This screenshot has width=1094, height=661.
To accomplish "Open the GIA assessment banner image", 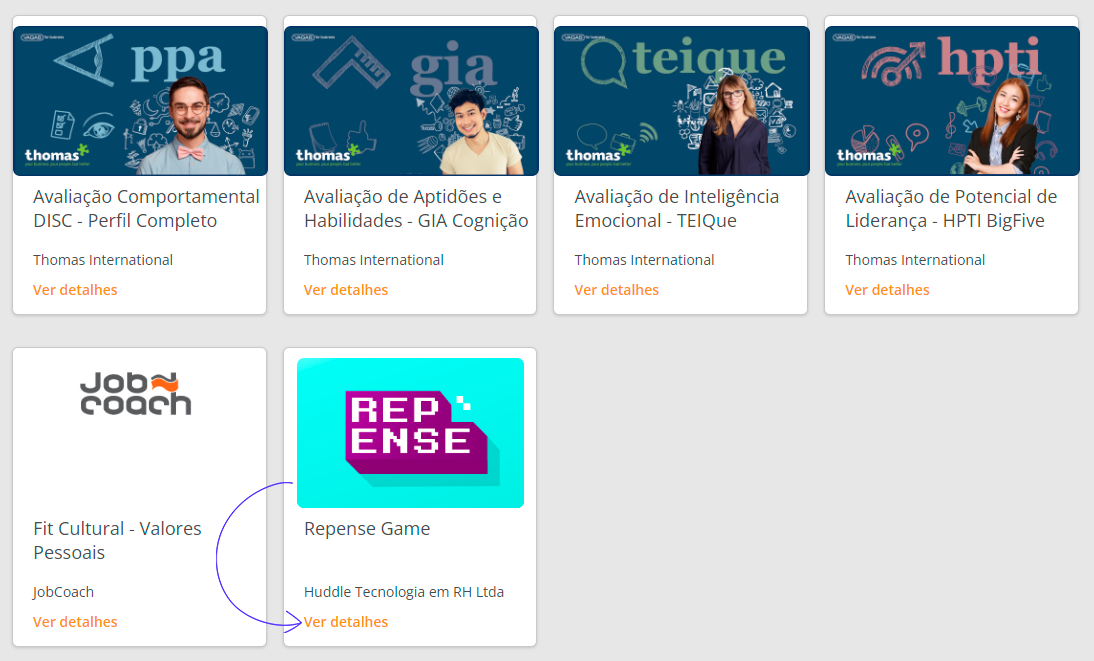I will [x=411, y=101].
